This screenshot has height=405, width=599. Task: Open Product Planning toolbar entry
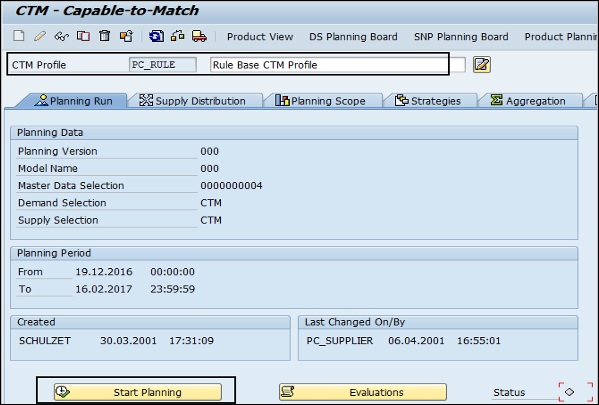[560, 37]
